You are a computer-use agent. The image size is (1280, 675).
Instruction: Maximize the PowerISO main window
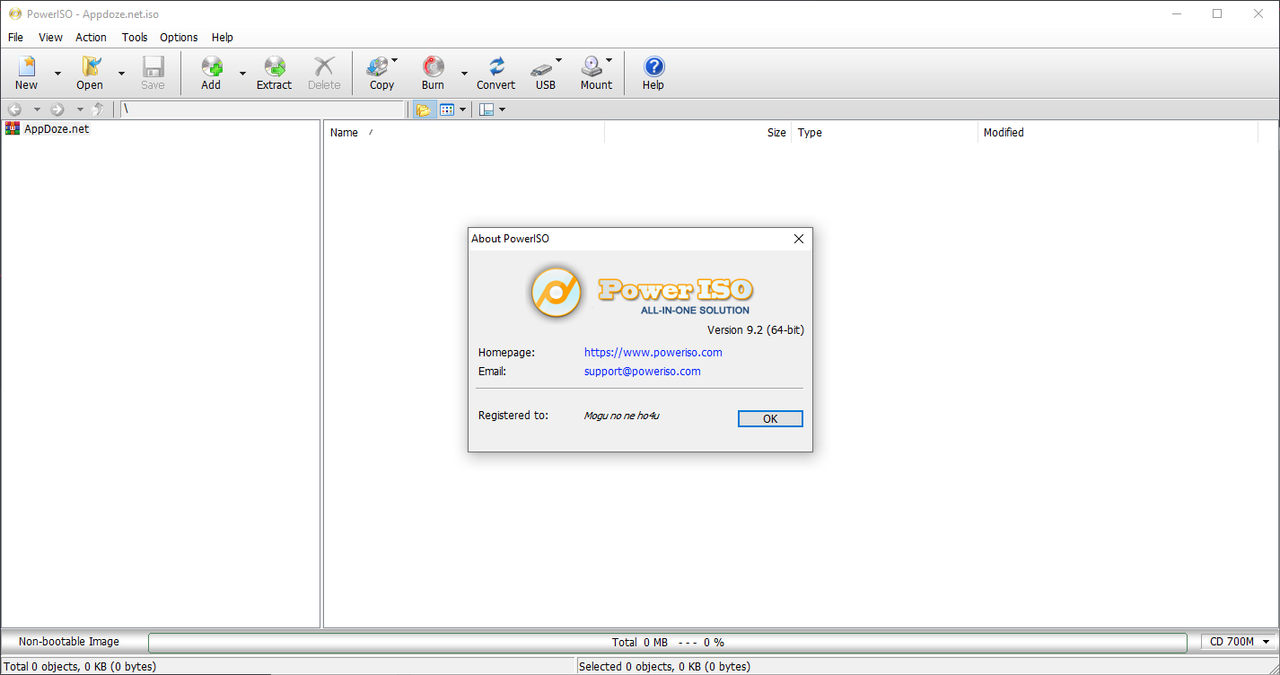(x=1217, y=14)
